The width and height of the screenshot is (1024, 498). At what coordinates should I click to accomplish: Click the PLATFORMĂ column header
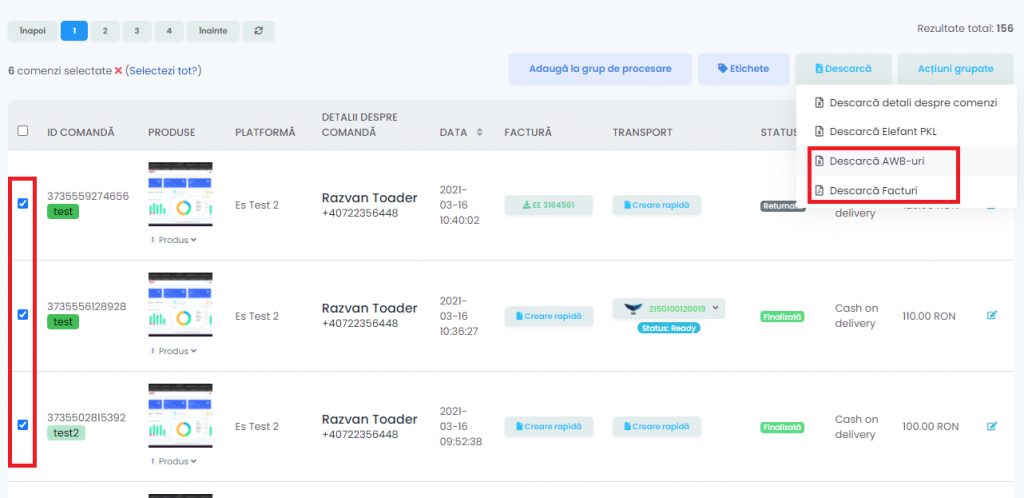click(x=265, y=132)
